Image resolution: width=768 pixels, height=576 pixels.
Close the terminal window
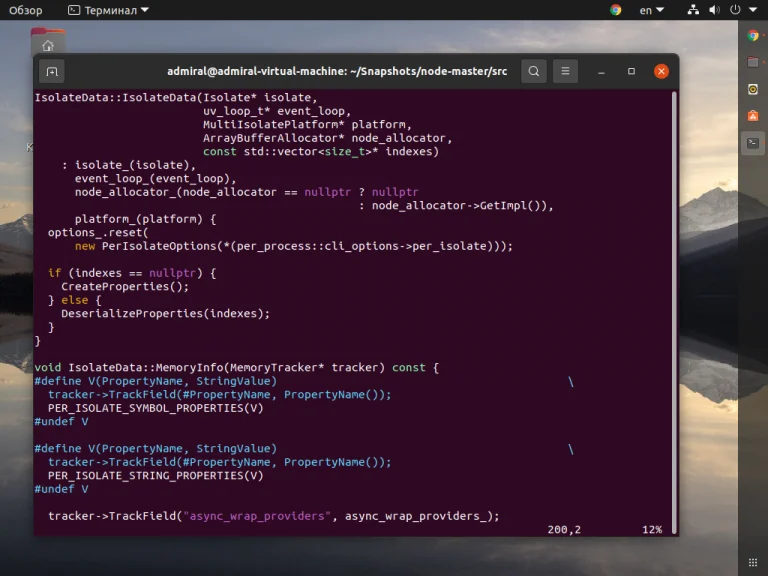pos(661,72)
